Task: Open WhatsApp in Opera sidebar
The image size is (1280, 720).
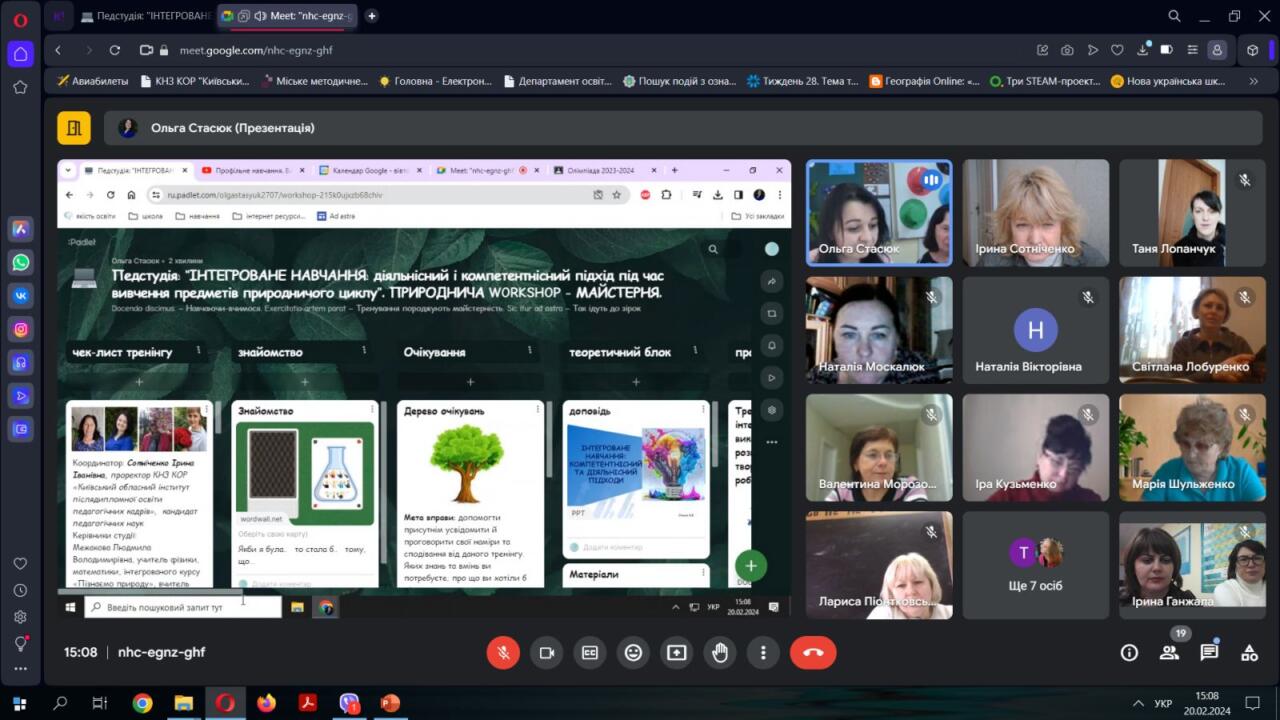Action: click(x=20, y=263)
